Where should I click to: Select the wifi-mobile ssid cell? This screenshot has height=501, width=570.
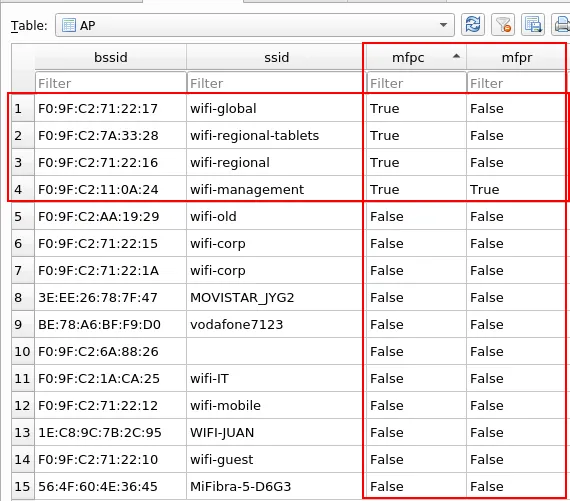pyautogui.click(x=276, y=405)
